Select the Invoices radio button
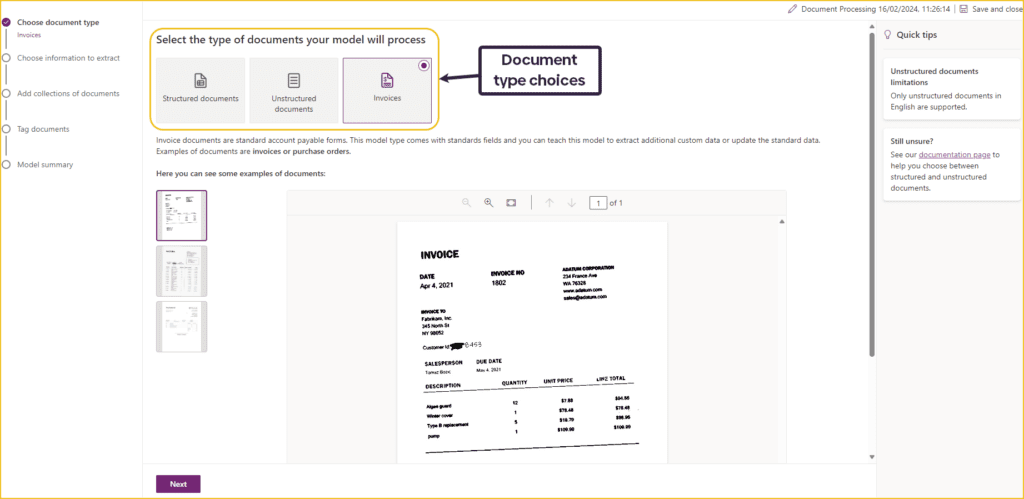Viewport: 1024px width, 499px height. pyautogui.click(x=424, y=65)
